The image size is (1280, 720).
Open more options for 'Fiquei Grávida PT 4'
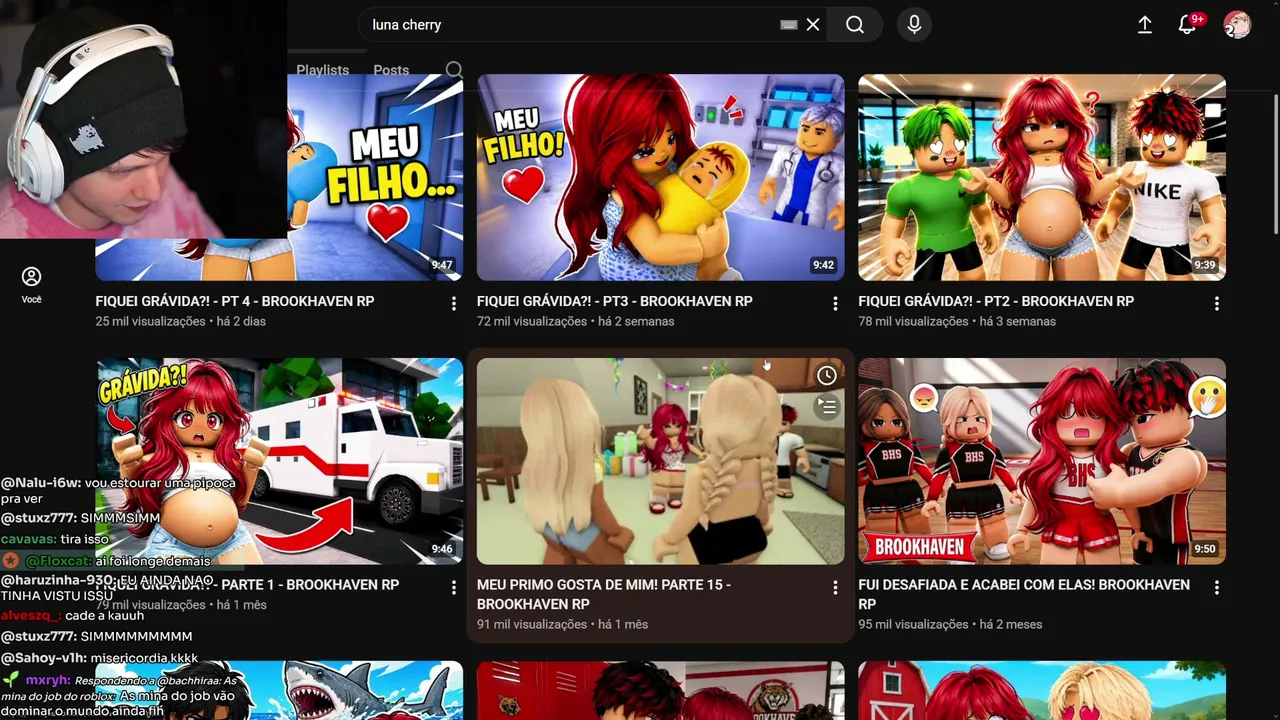pyautogui.click(x=454, y=303)
